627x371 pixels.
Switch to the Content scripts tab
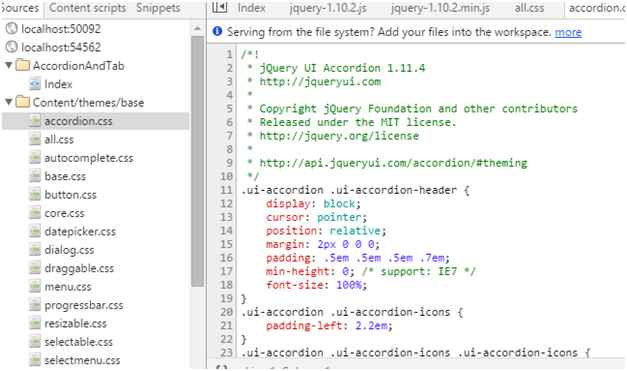pyautogui.click(x=87, y=8)
